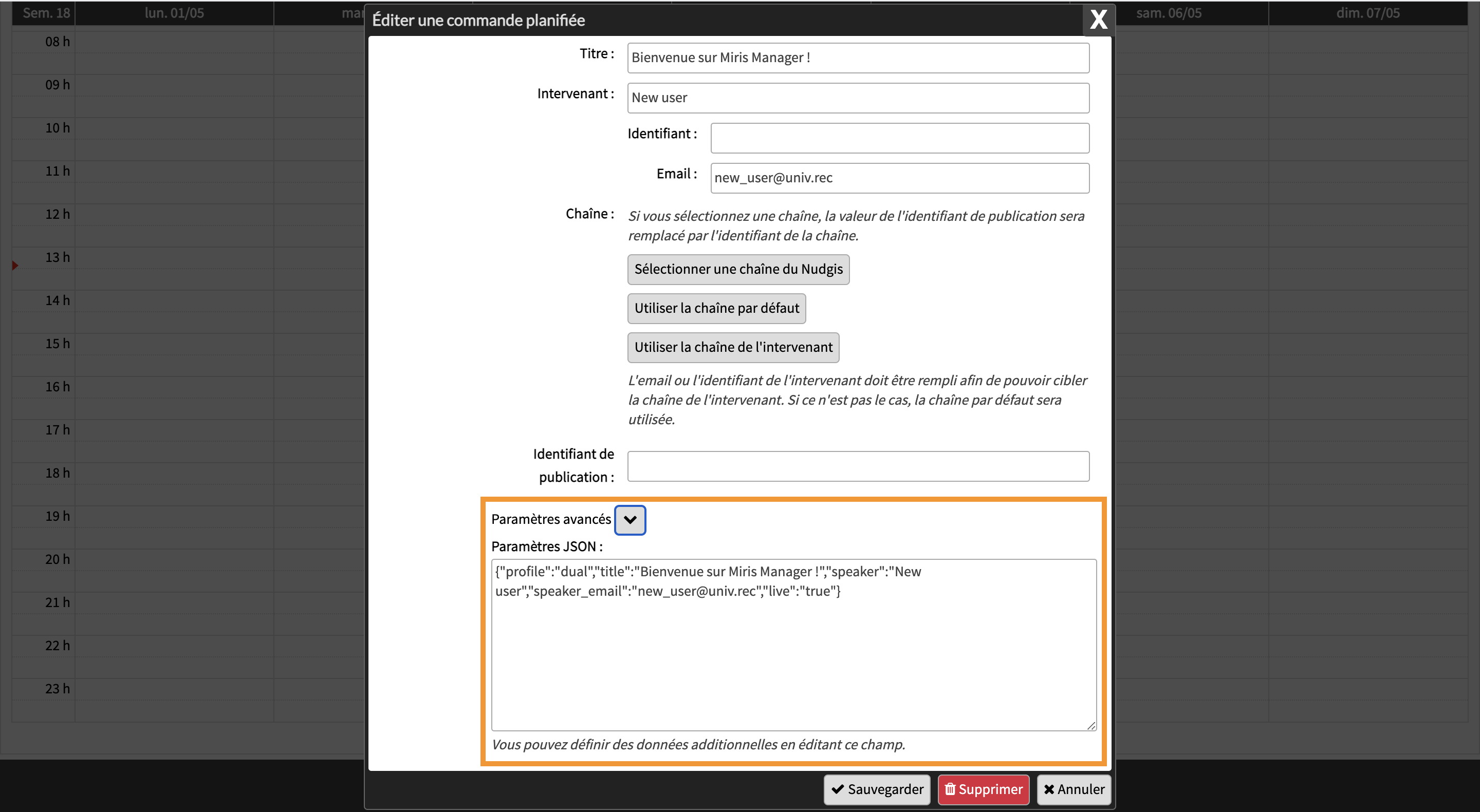Click the 13 h time row label
The height and width of the screenshot is (812, 1480).
click(x=58, y=257)
